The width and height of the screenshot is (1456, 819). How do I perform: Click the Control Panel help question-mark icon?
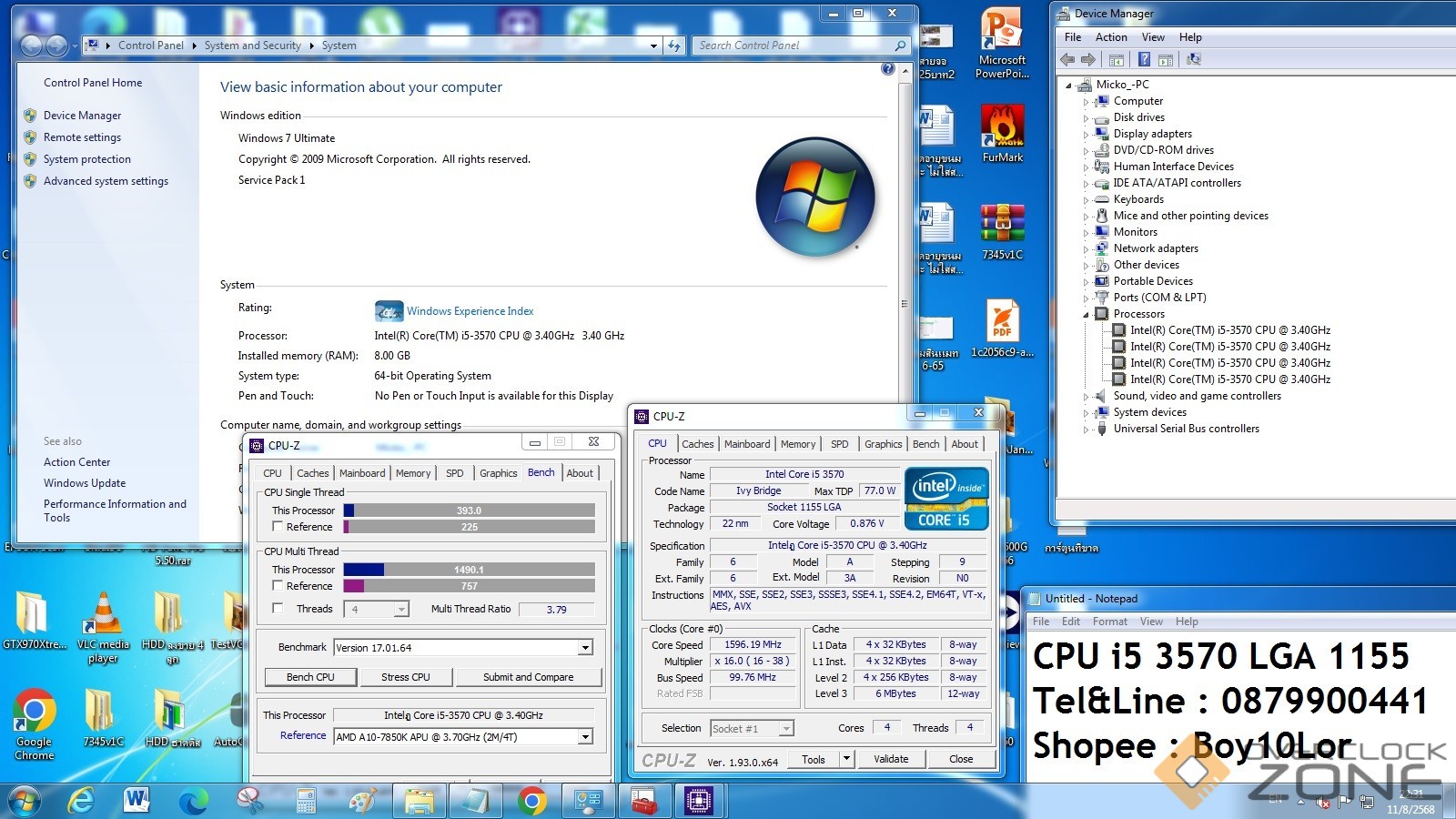tap(888, 69)
